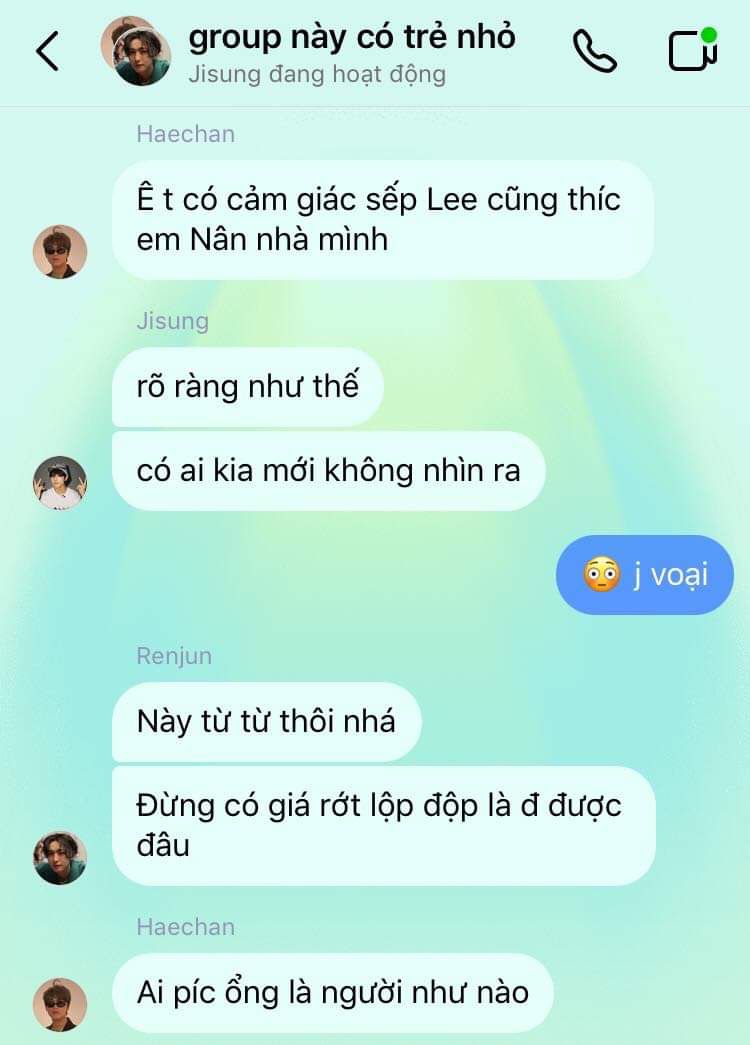Tap the back arrow to leave the chat
The image size is (750, 1045).
(x=48, y=51)
